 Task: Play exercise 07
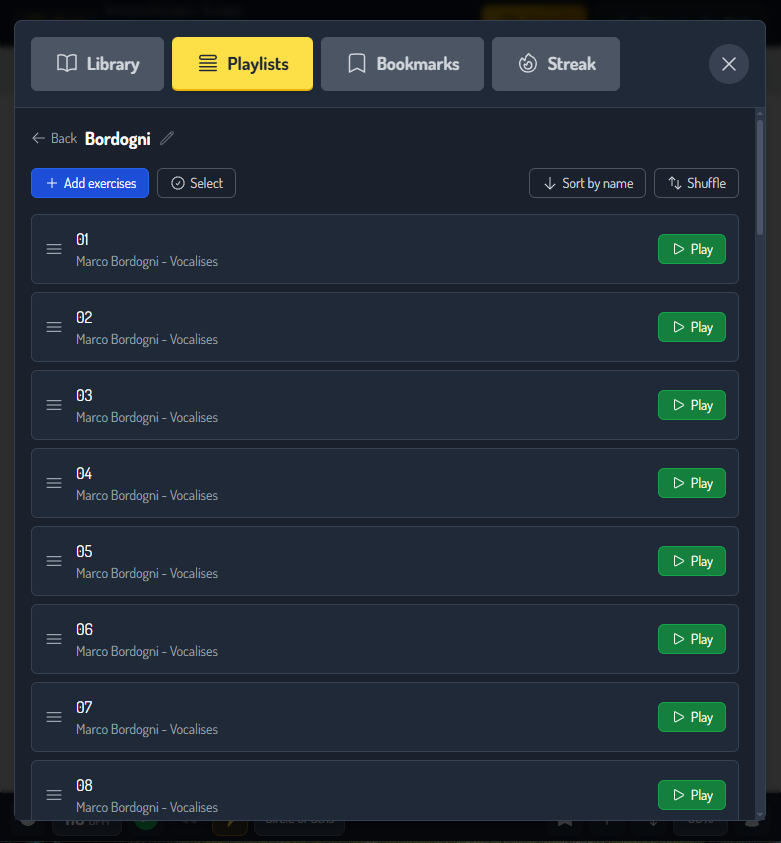(692, 717)
